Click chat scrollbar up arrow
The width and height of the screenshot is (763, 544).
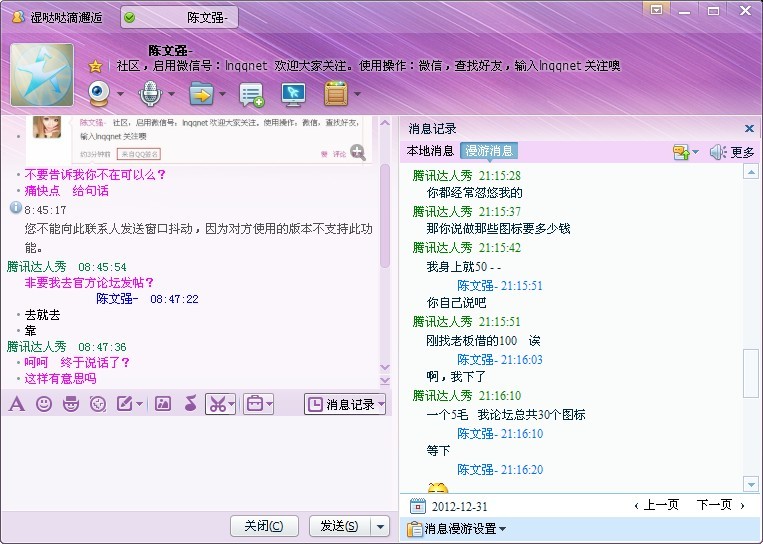click(385, 123)
